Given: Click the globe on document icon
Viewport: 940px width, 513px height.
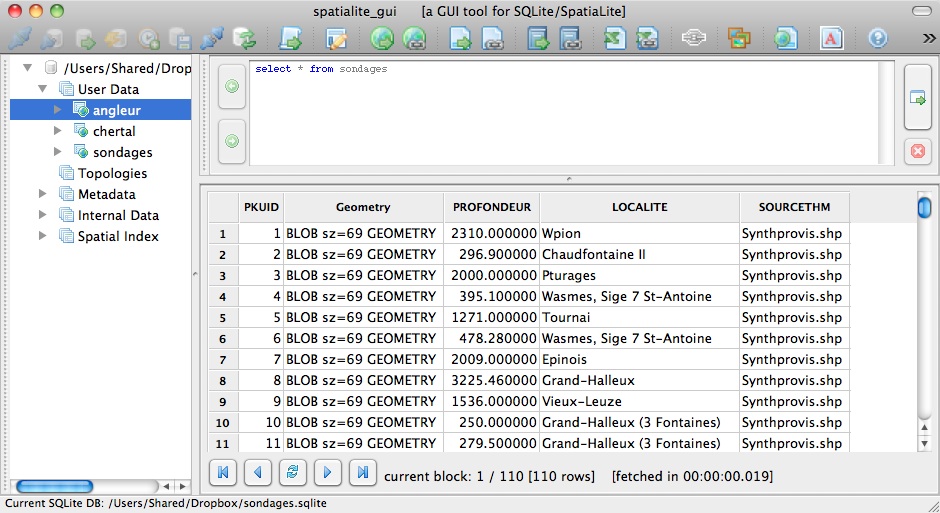Looking at the screenshot, I should coord(785,39).
